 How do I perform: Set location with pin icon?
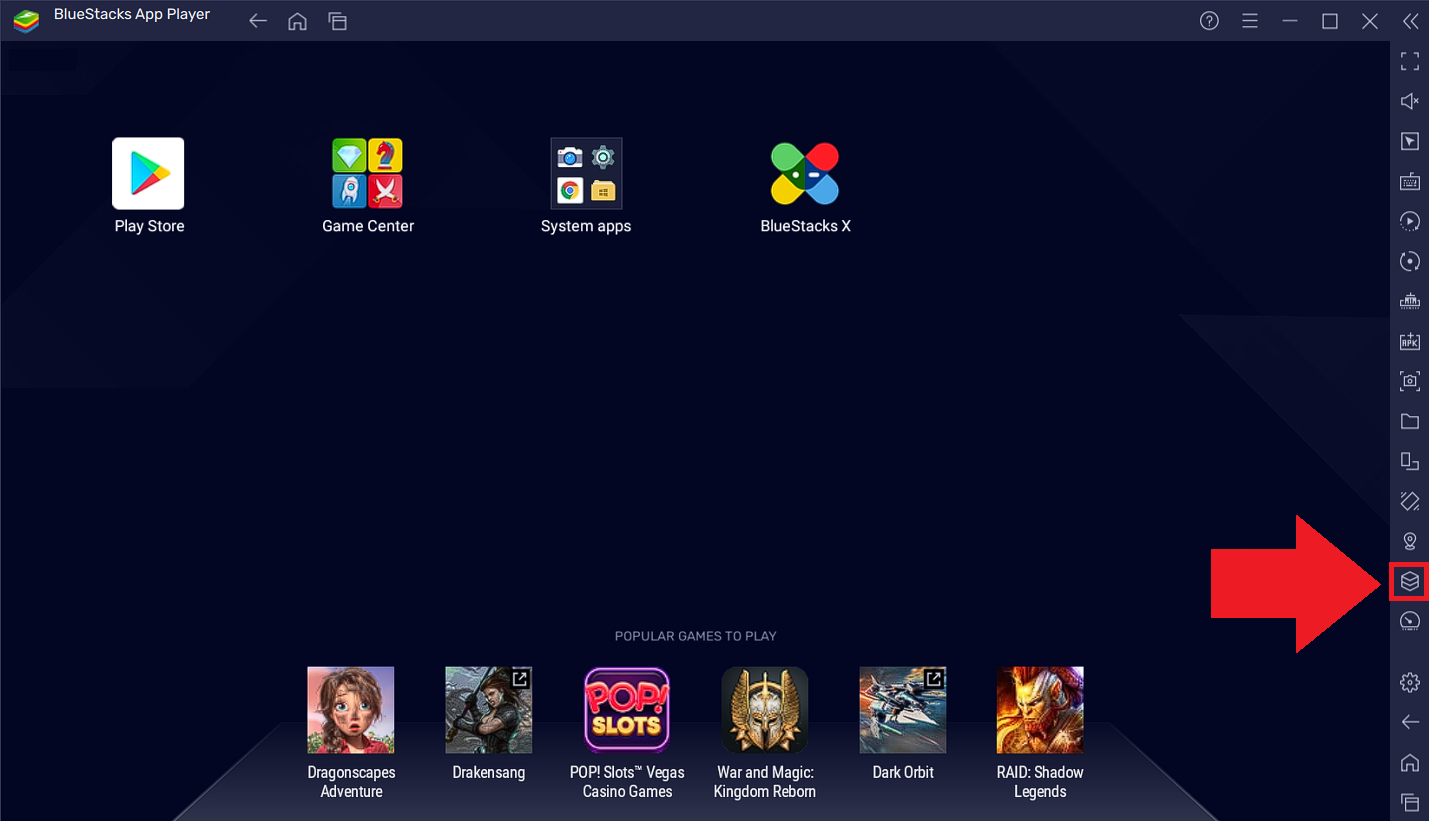pos(1410,541)
